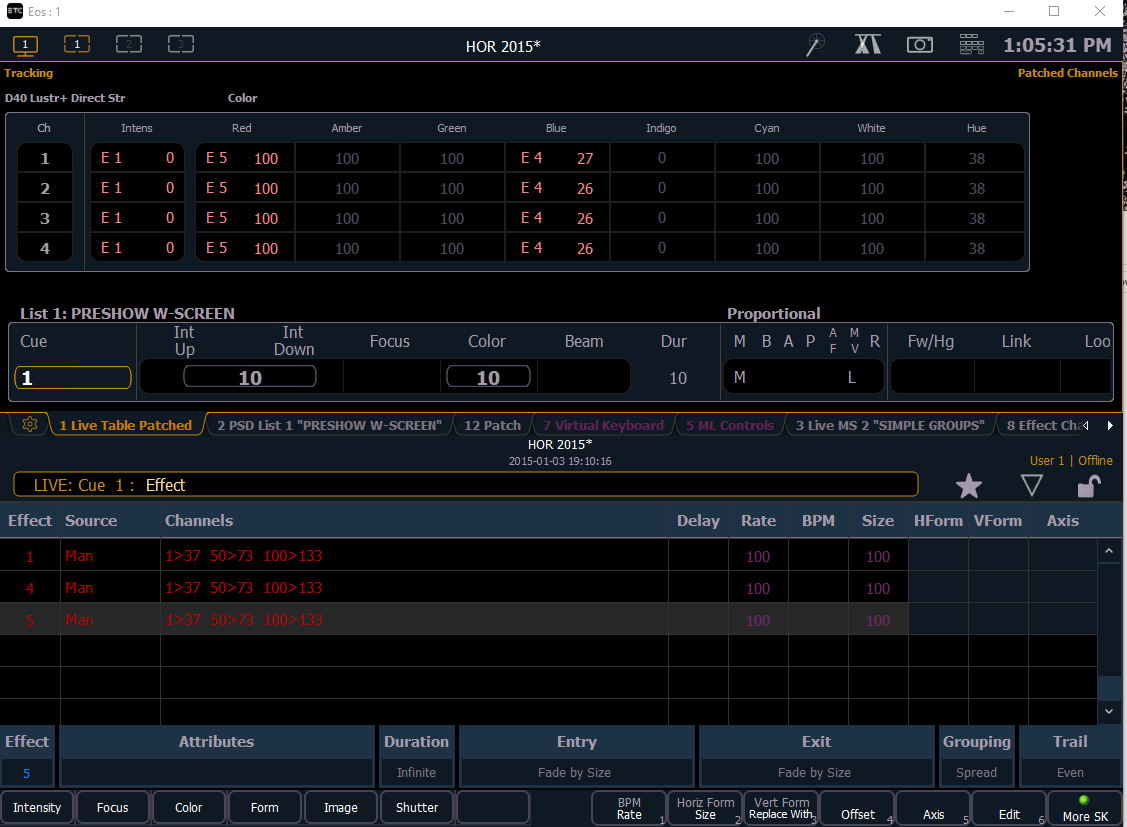This screenshot has width=1127, height=827.
Task: Select the Cue 1 number field
Action: (73, 377)
